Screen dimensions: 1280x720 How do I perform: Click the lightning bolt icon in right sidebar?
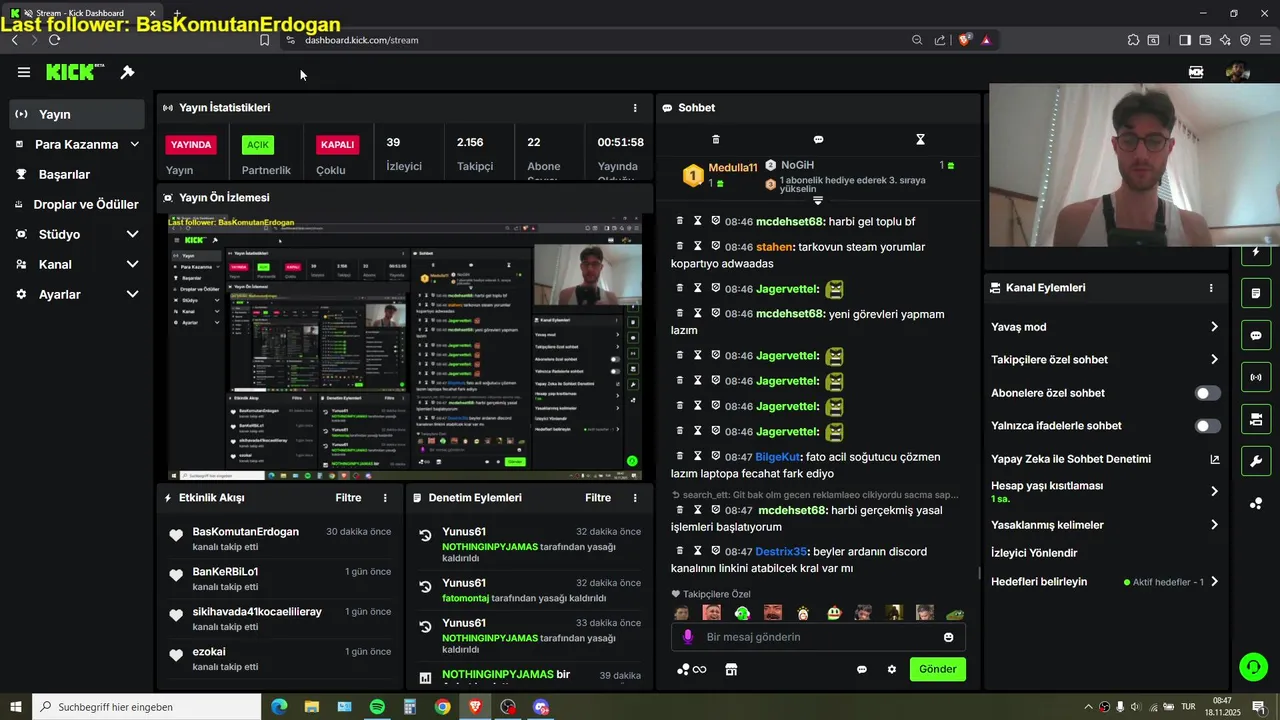click(1256, 253)
